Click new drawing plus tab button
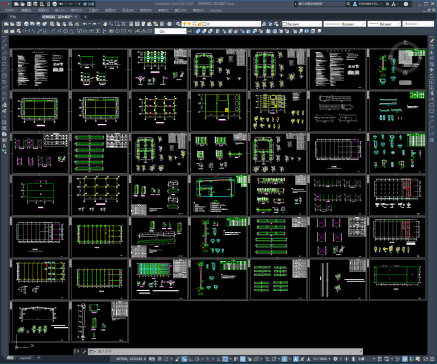This screenshot has height=364, width=437. click(85, 16)
